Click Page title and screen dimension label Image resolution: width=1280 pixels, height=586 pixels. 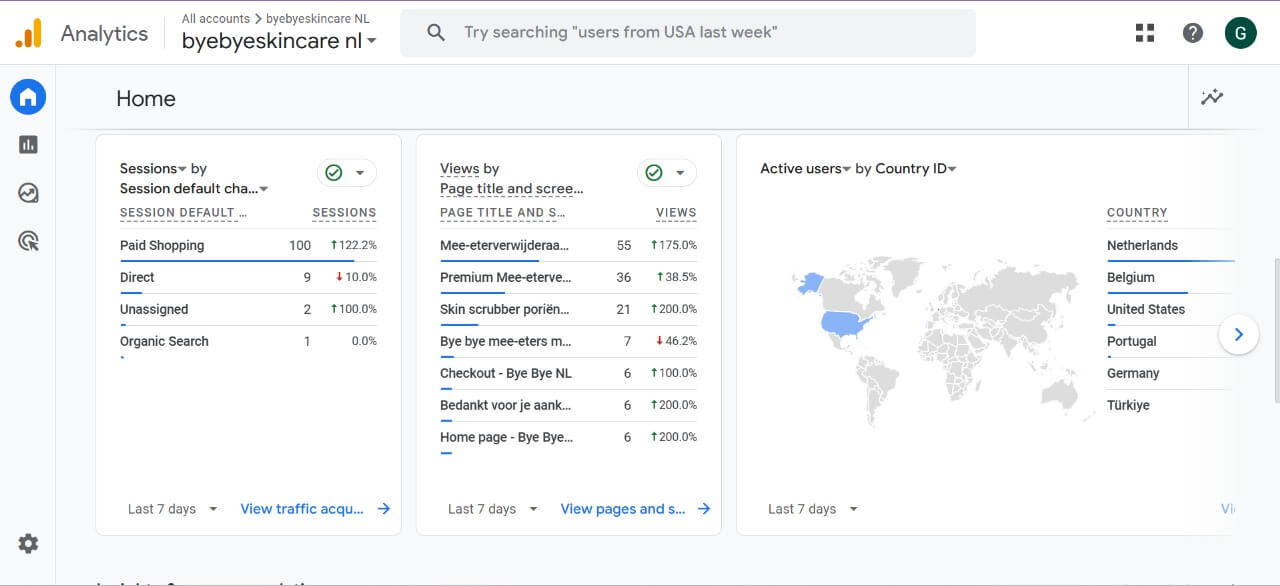click(511, 189)
